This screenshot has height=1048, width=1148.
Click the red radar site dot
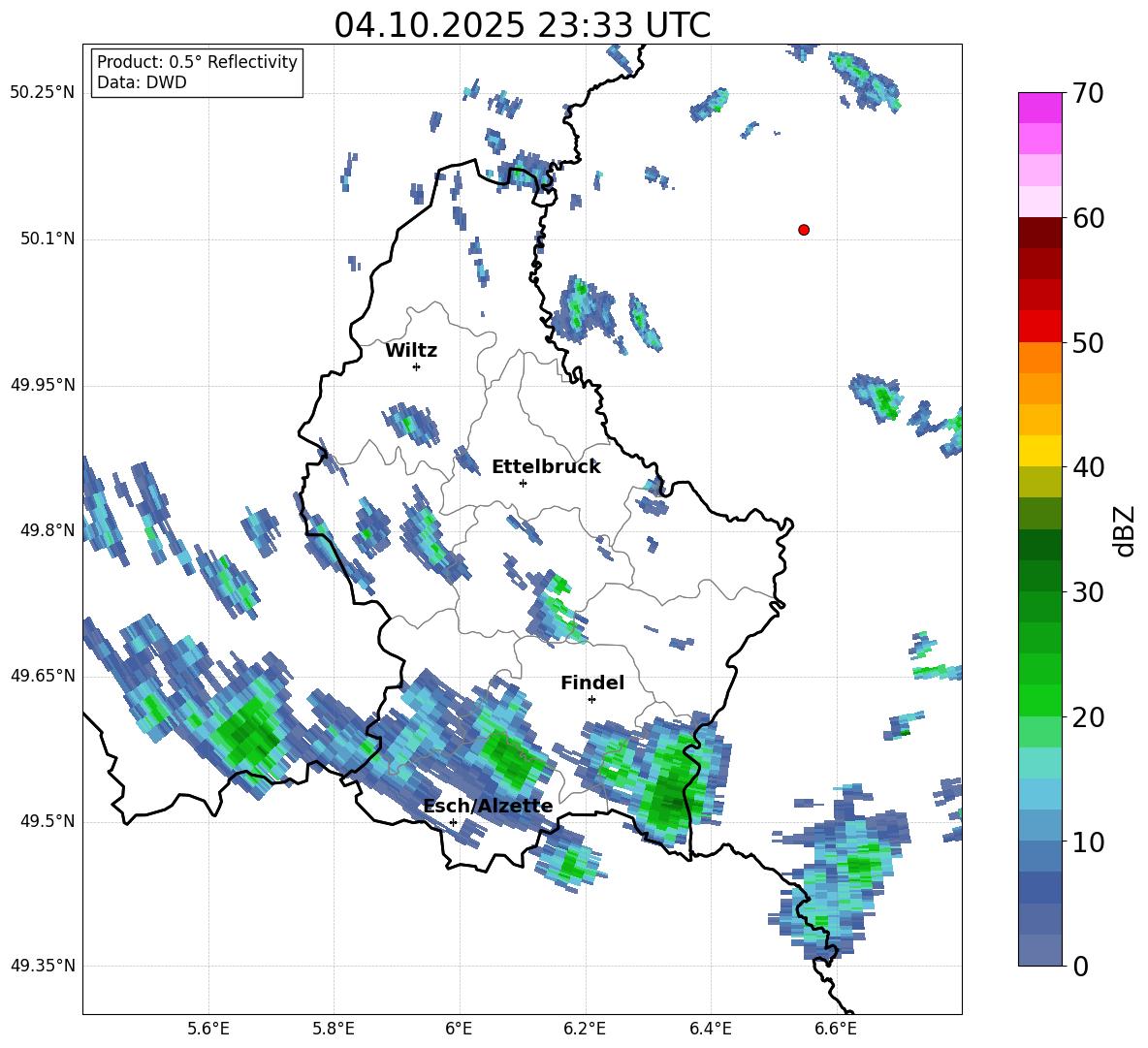pos(804,230)
